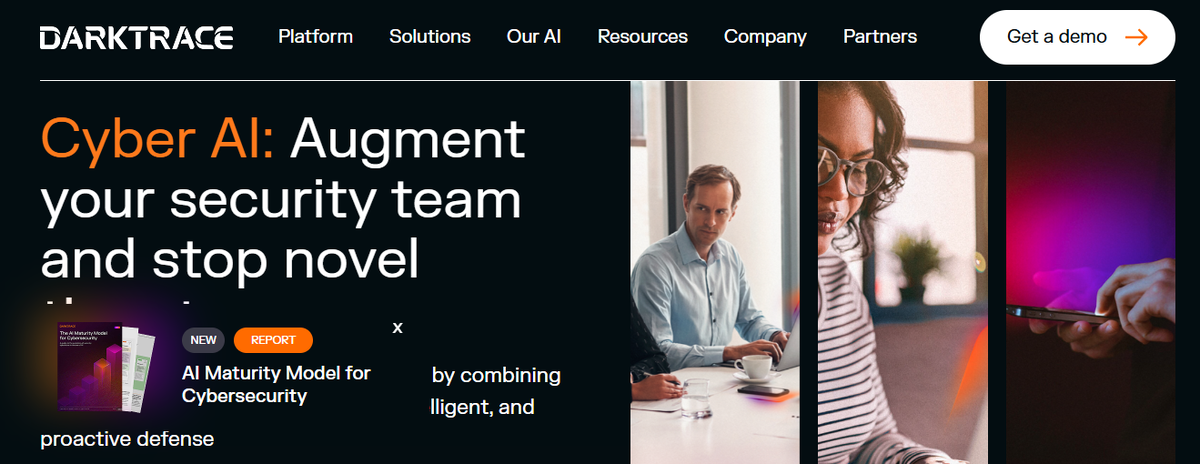Viewport: 1200px width, 464px height.
Task: Open the Platform menu
Action: coord(315,37)
